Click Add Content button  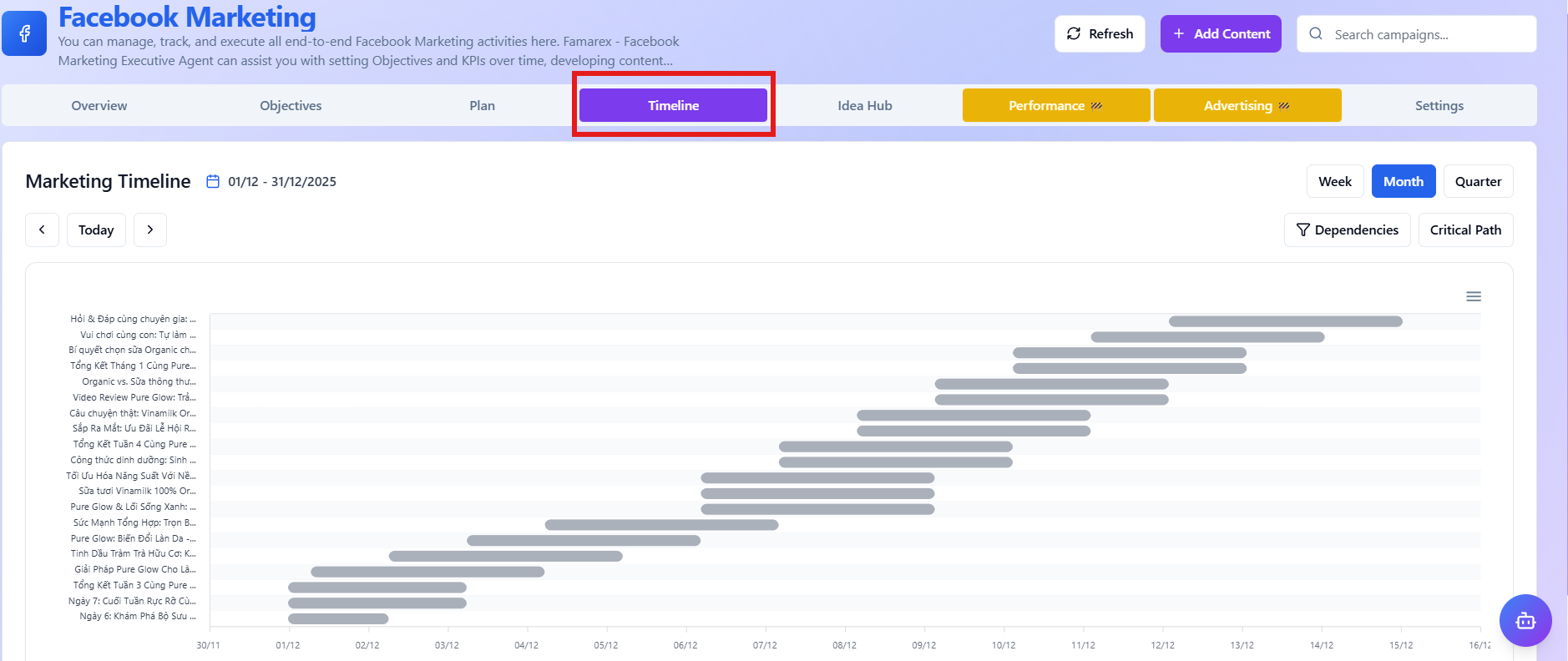[1220, 34]
